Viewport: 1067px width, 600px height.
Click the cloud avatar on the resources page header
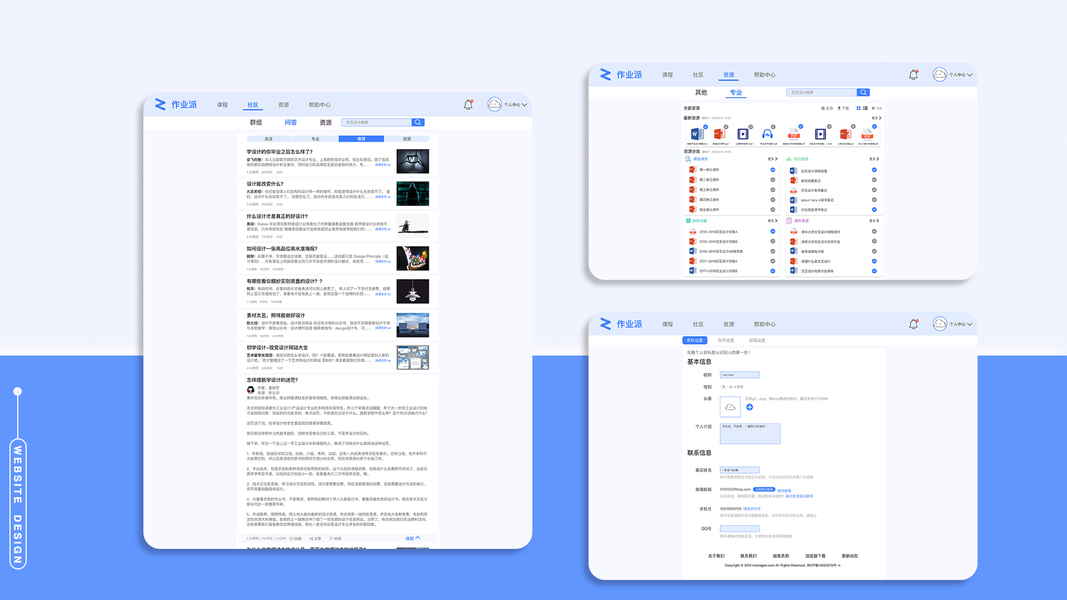point(940,74)
